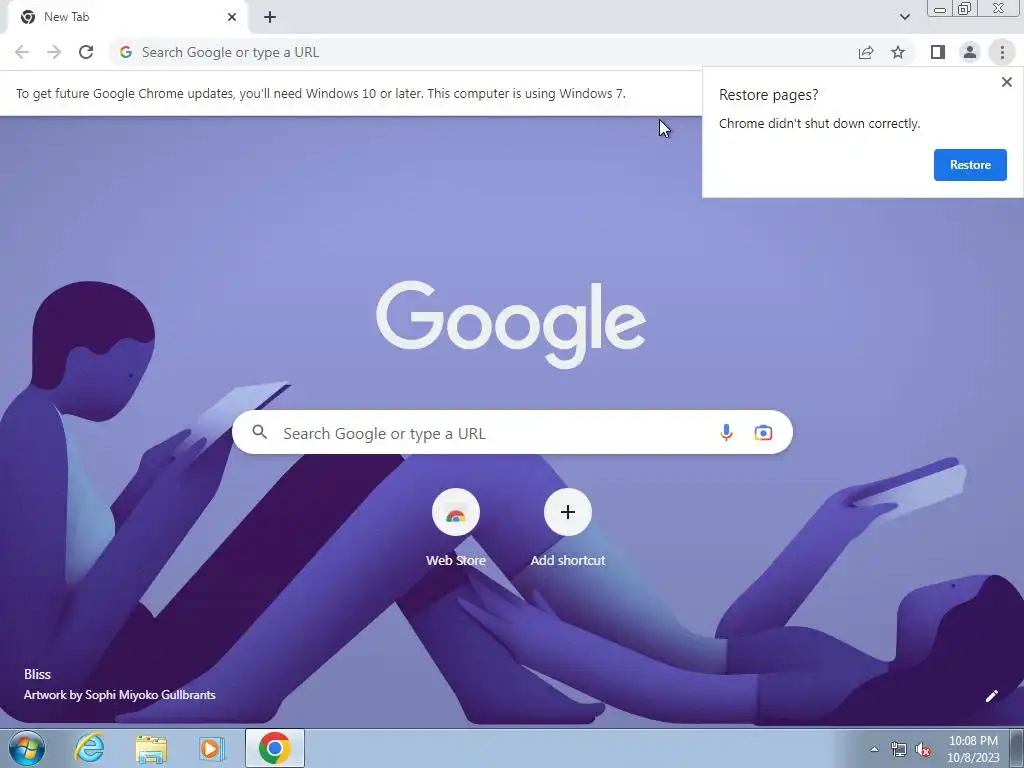Click the Windows 7 update notice text

pos(321,93)
